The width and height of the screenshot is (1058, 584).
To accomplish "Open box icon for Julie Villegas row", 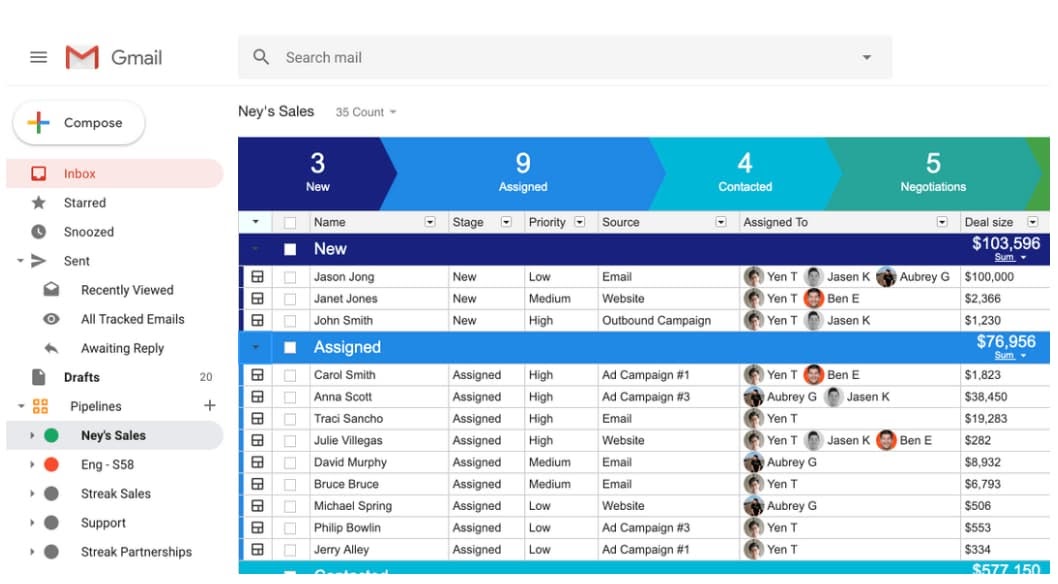I will coord(257,440).
